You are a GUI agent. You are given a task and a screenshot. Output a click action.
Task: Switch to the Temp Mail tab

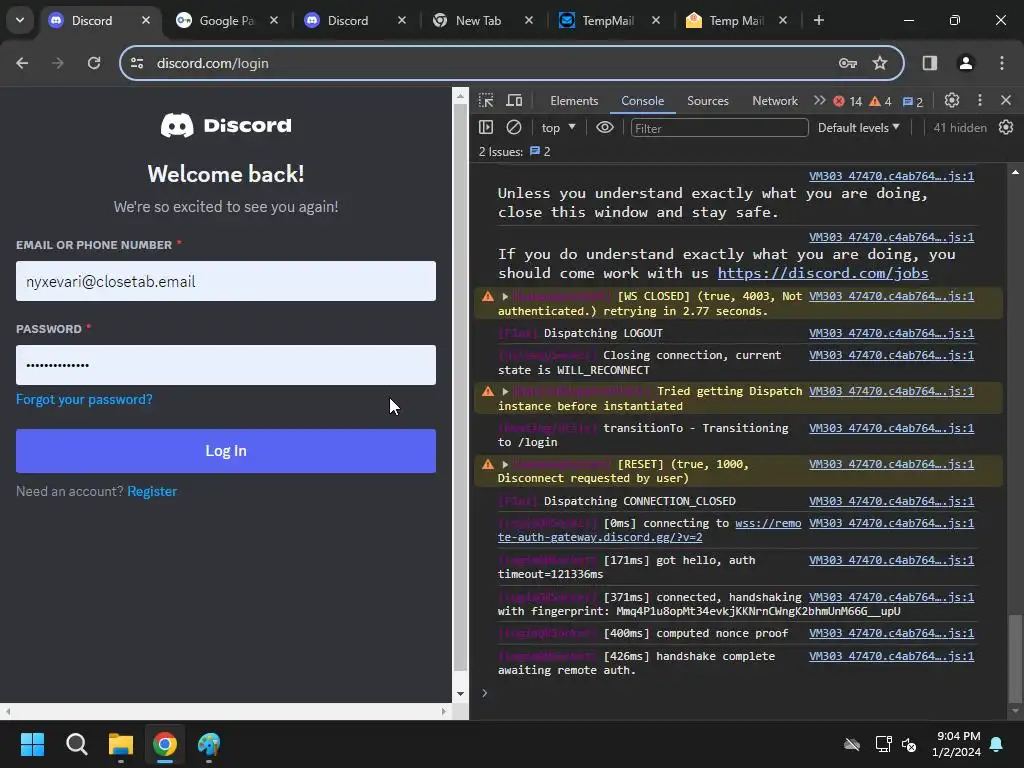[735, 20]
